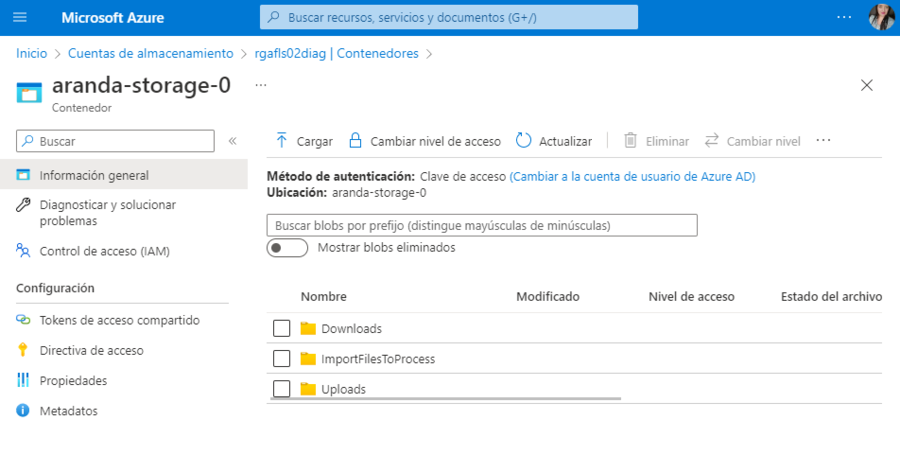Click the Propiedades bars icon
Screen dimensions: 900x473
click(23, 380)
